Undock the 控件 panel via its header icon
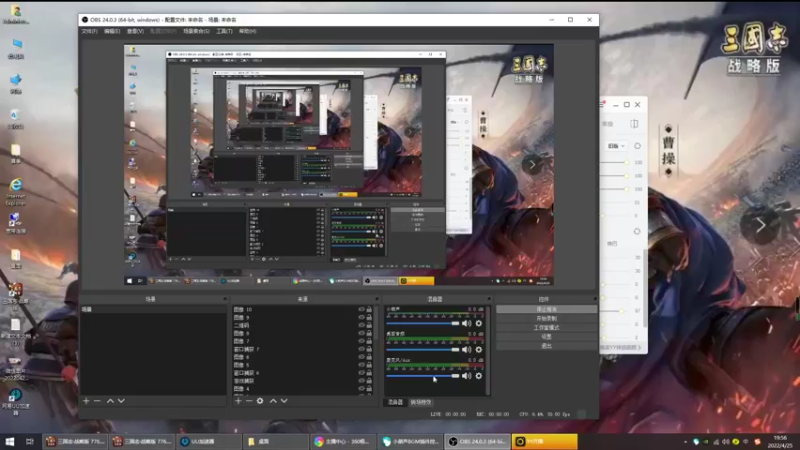 594,299
